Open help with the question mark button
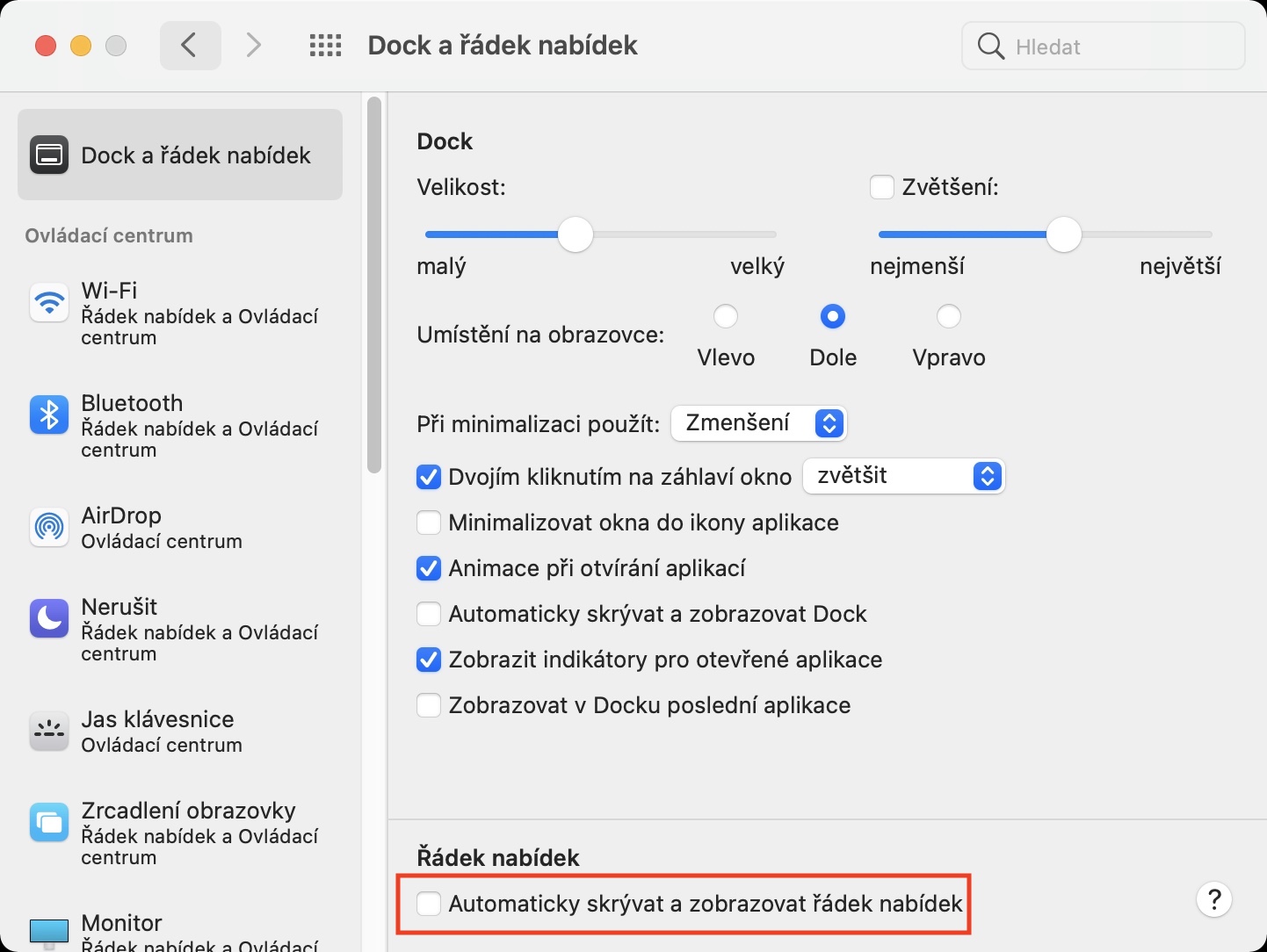This screenshot has width=1267, height=952. click(x=1214, y=899)
